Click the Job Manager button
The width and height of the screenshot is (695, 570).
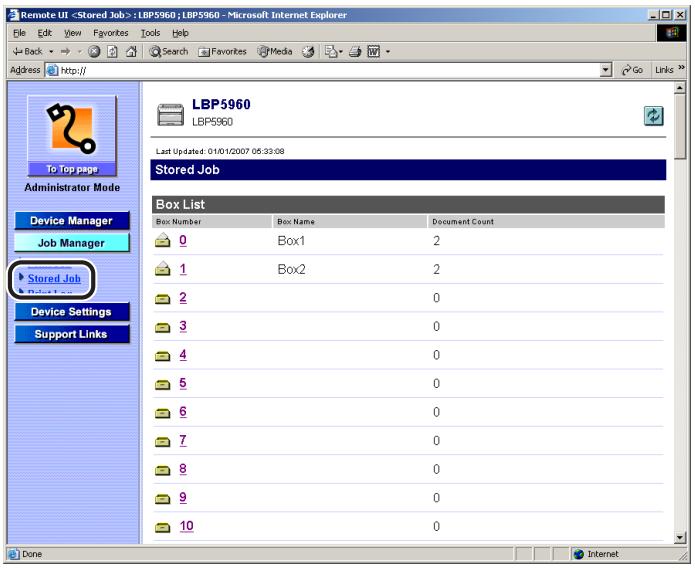point(72,243)
